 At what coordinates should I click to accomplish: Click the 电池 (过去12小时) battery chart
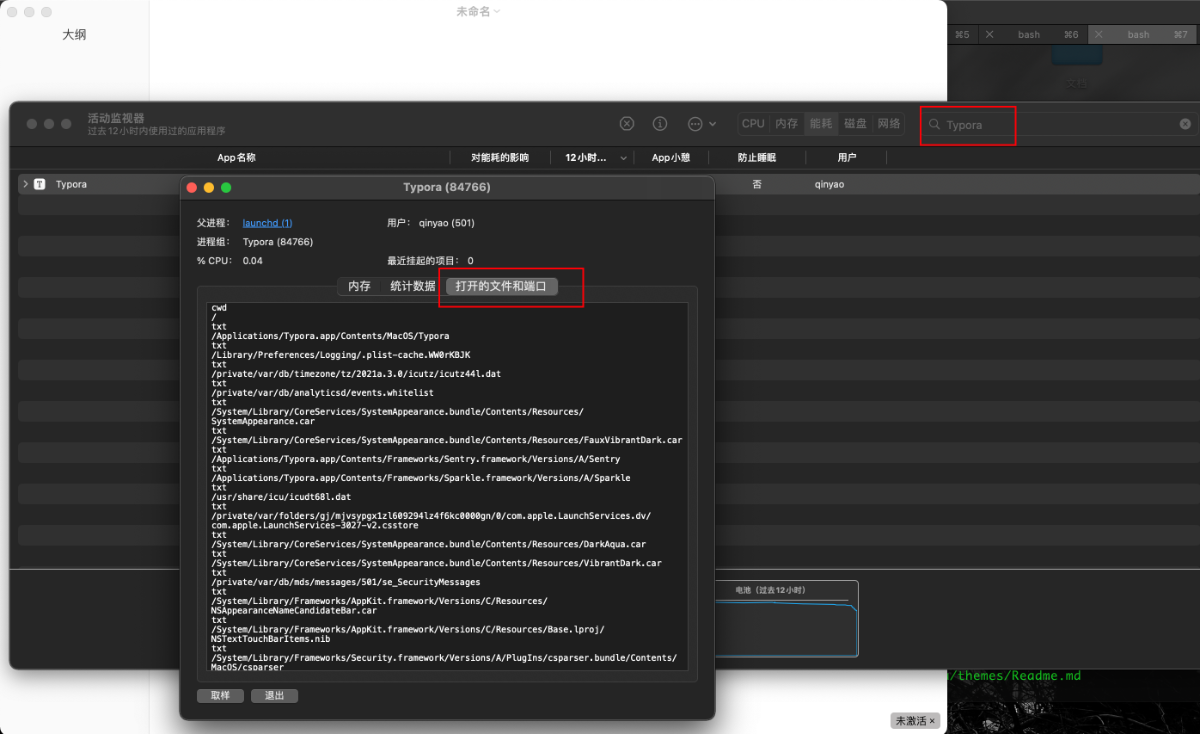786,619
